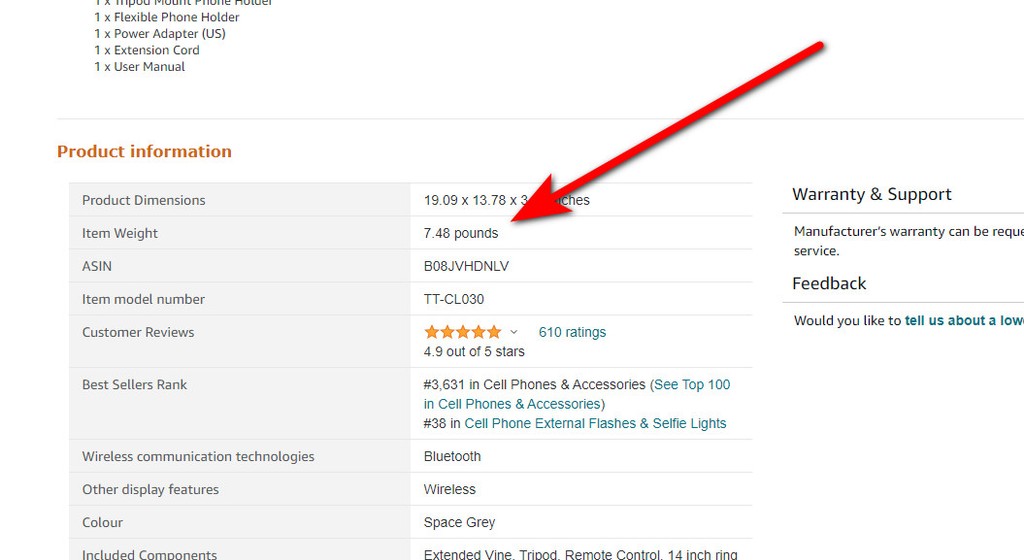
Task: Click the Space Grey colour value
Action: coord(459,523)
